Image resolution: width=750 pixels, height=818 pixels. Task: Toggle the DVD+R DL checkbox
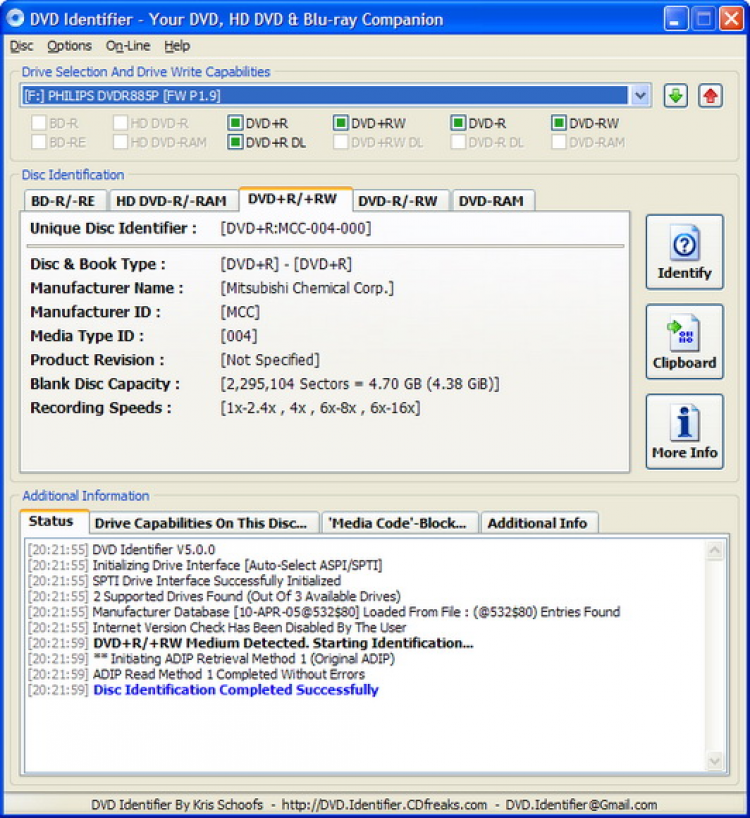point(235,142)
